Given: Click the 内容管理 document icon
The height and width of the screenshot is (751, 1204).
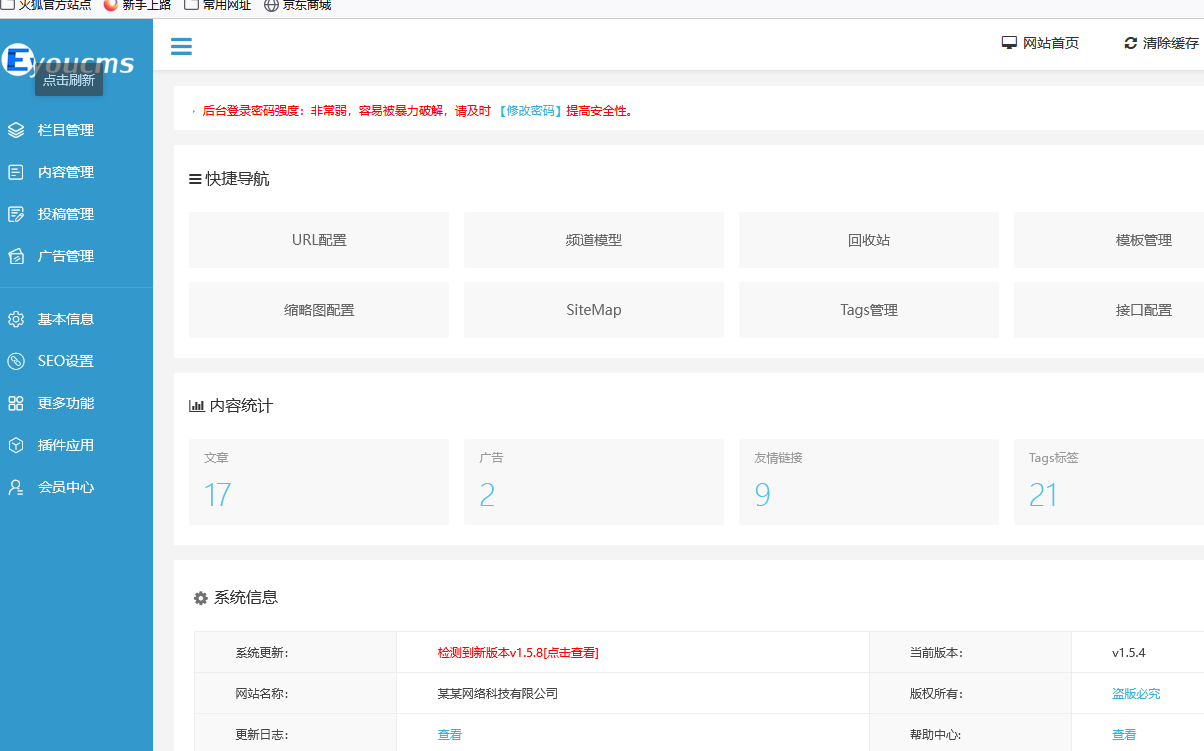Looking at the screenshot, I should pyautogui.click(x=16, y=172).
